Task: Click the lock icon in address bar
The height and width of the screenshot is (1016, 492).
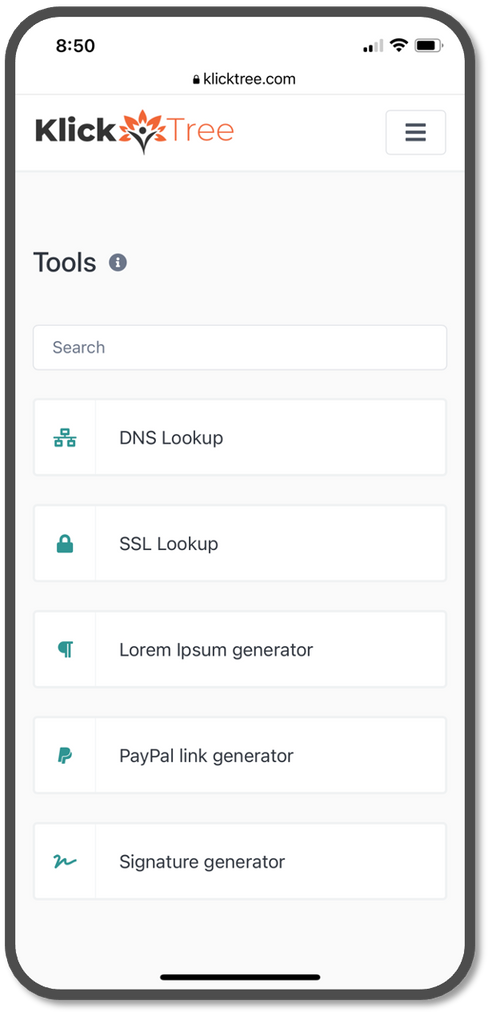Action: (196, 80)
